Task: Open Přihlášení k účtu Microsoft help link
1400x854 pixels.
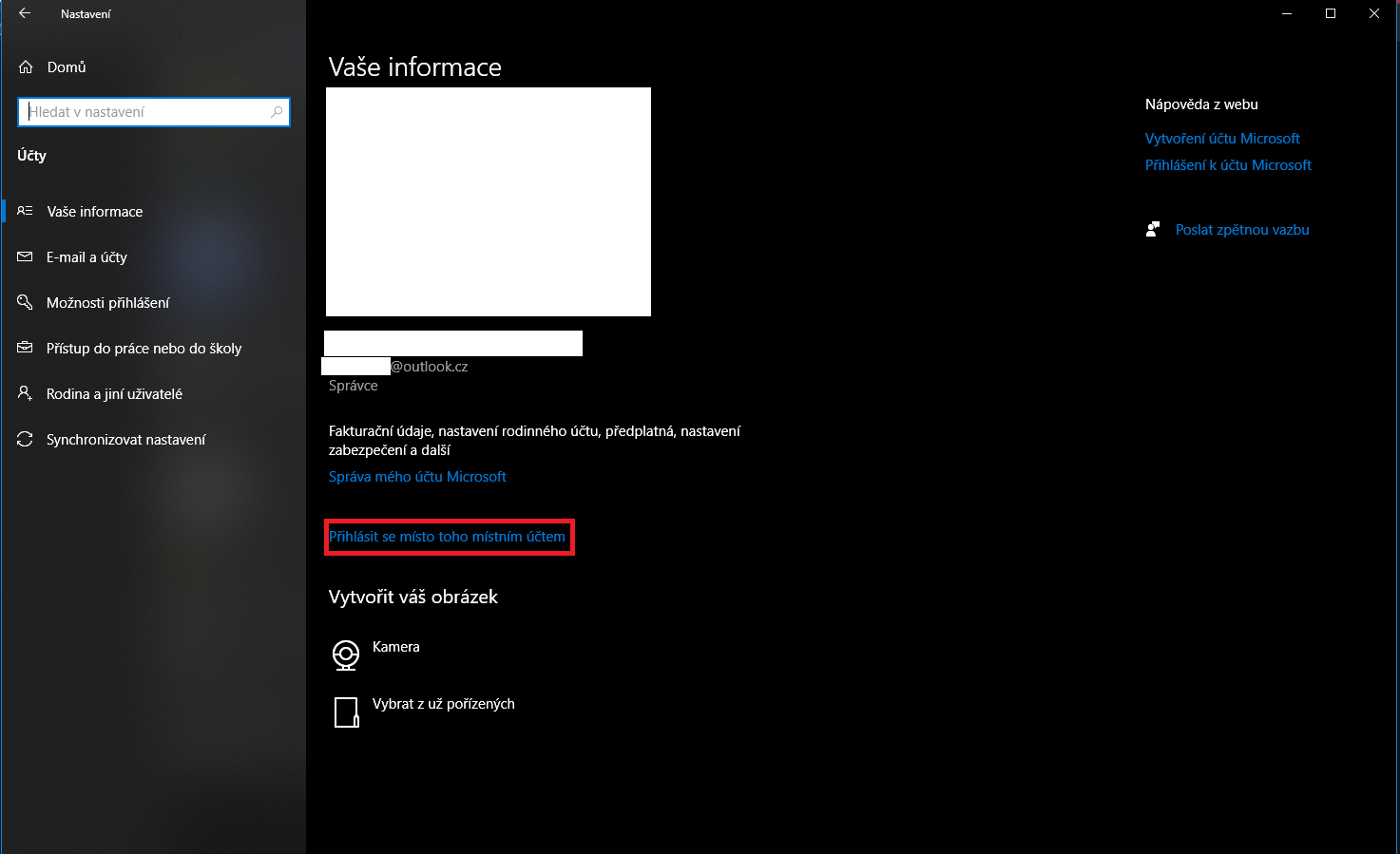Action: click(x=1228, y=165)
